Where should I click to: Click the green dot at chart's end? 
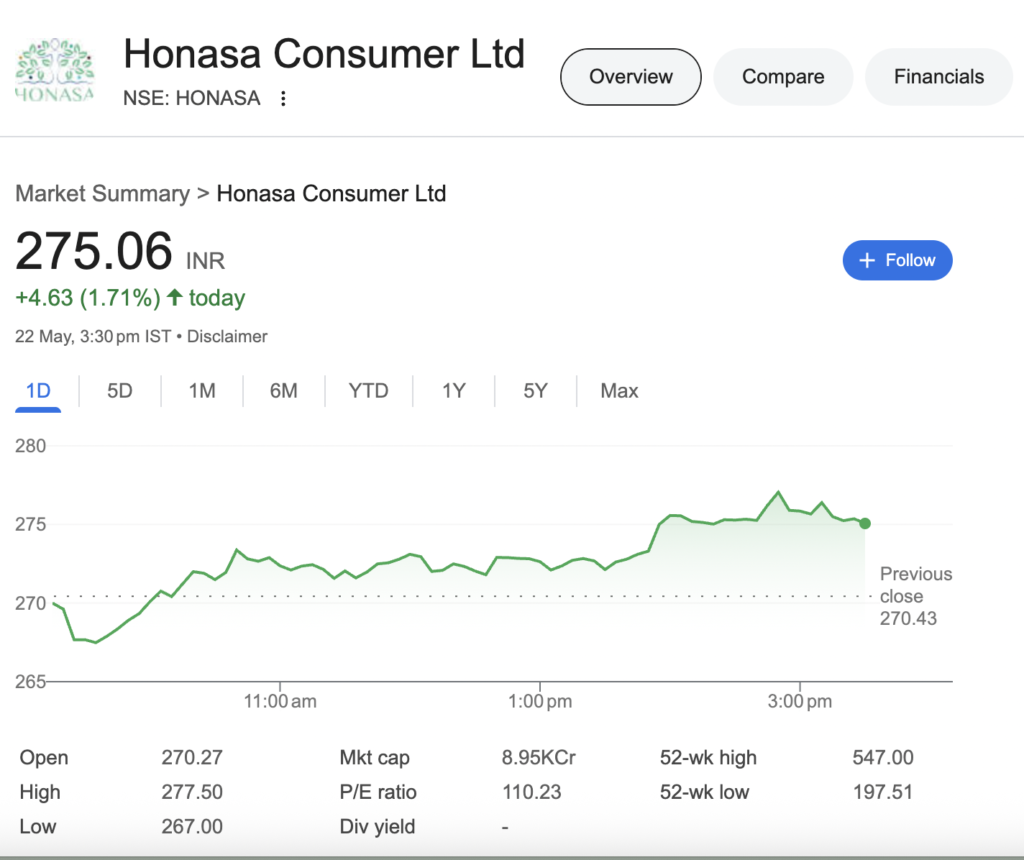(x=865, y=523)
